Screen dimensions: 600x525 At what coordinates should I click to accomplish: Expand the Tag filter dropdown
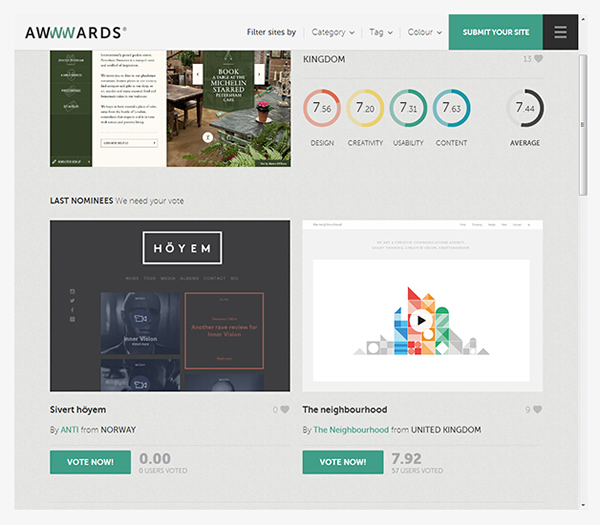pyautogui.click(x=381, y=32)
